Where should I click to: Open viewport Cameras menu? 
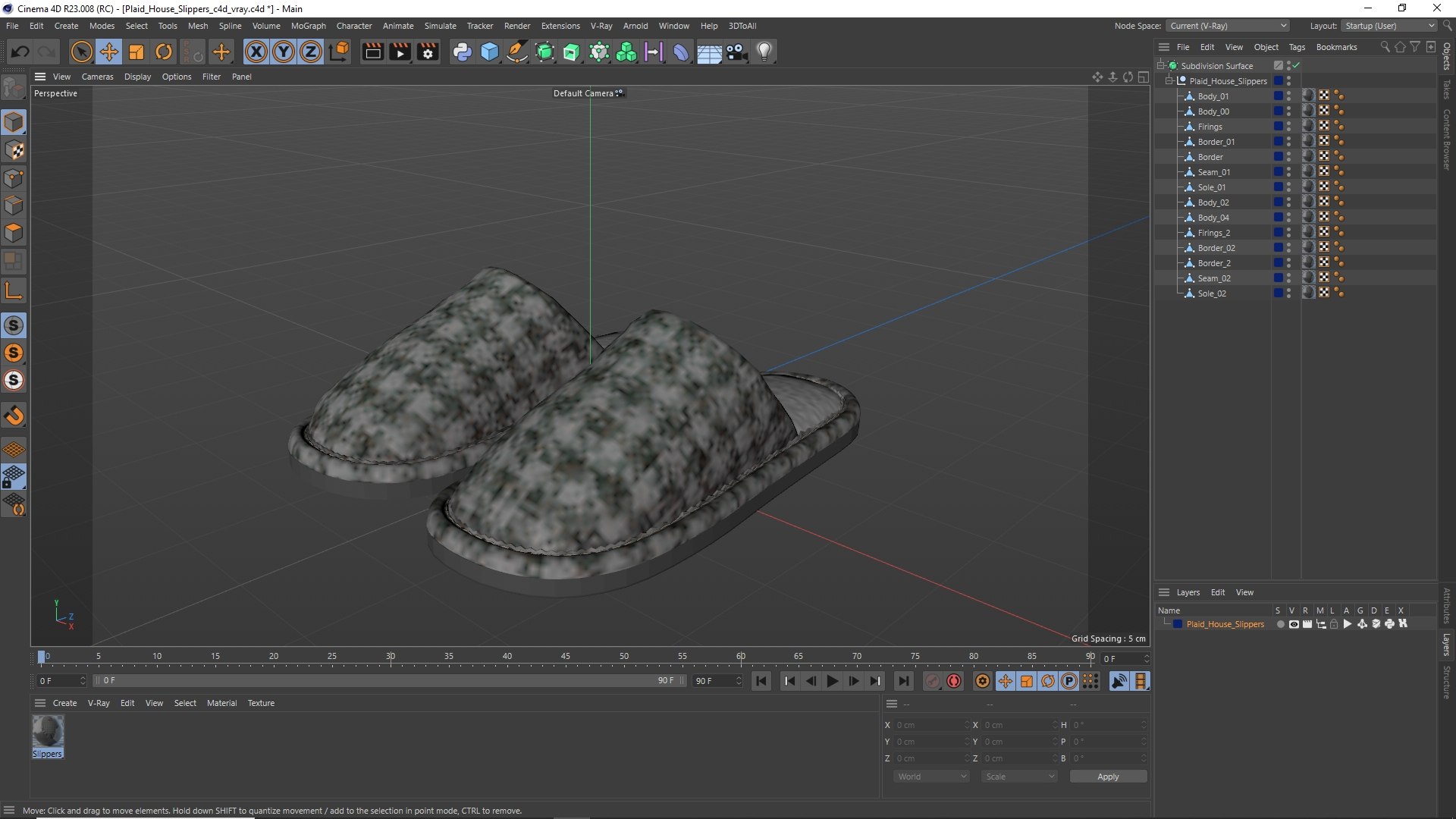click(97, 77)
